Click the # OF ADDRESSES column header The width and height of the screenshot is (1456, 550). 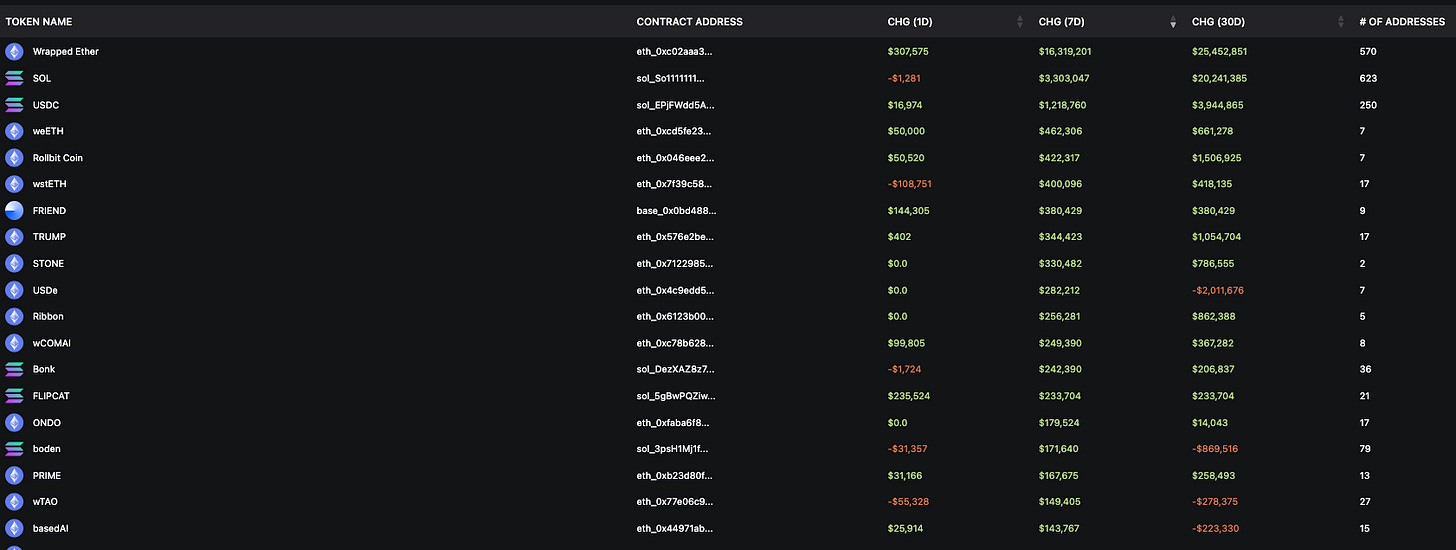coord(1402,22)
